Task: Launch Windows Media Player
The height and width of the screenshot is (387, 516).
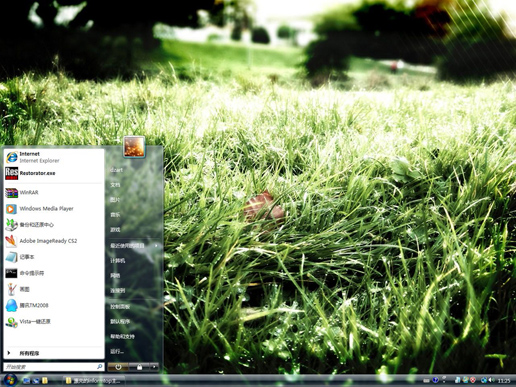Action: (x=53, y=209)
